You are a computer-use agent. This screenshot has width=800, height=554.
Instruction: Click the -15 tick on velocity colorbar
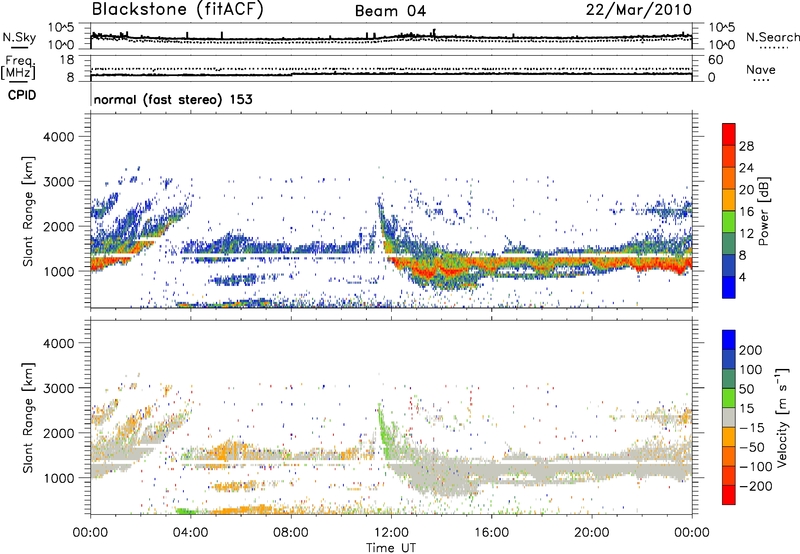[x=752, y=427]
